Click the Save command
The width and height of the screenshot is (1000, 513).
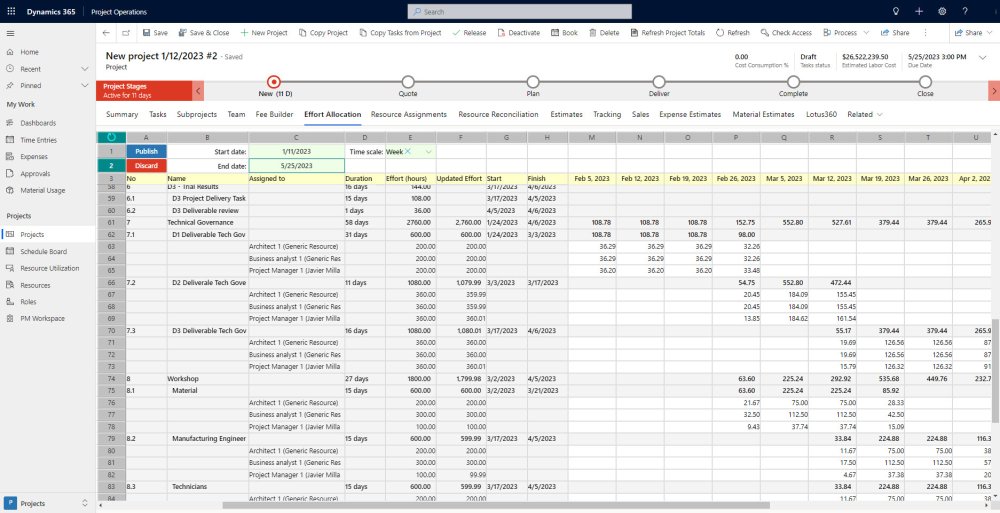pos(155,33)
